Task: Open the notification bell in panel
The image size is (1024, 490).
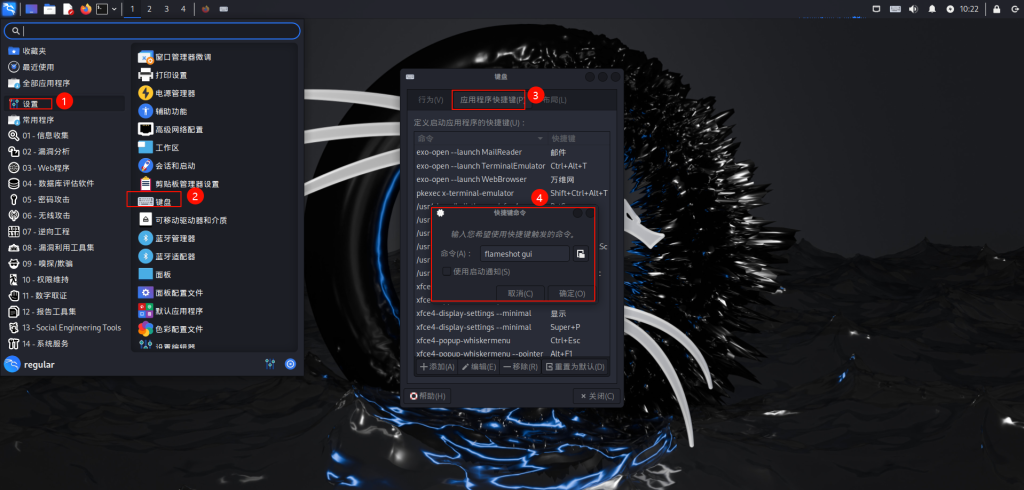Action: 932,9
